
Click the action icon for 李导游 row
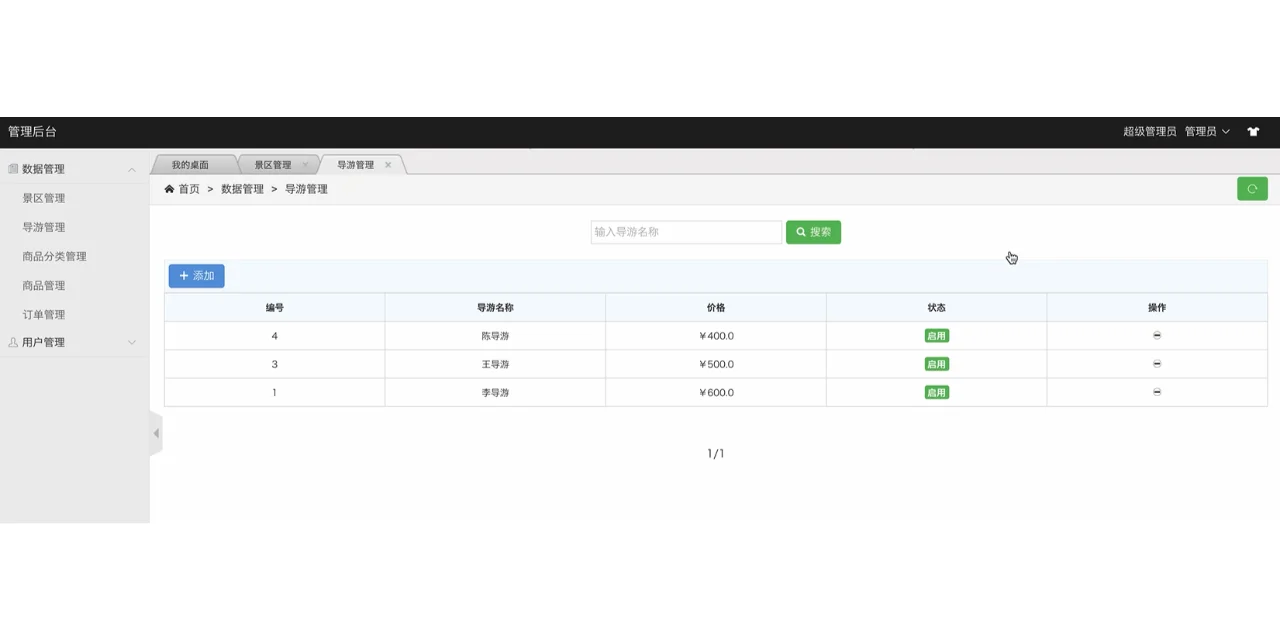[1157, 392]
